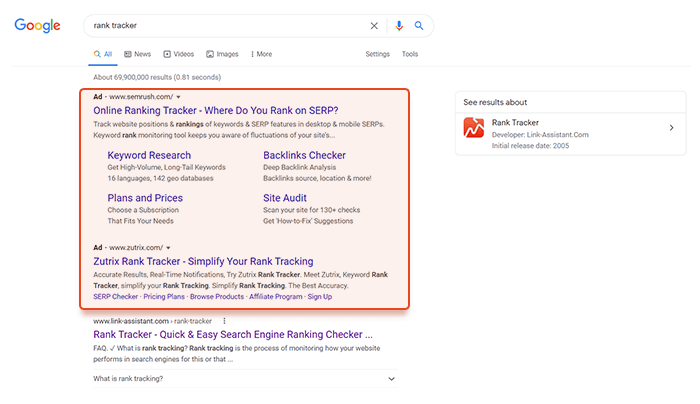Submit search with magnifier icon
The image size is (700, 404).
pos(419,25)
